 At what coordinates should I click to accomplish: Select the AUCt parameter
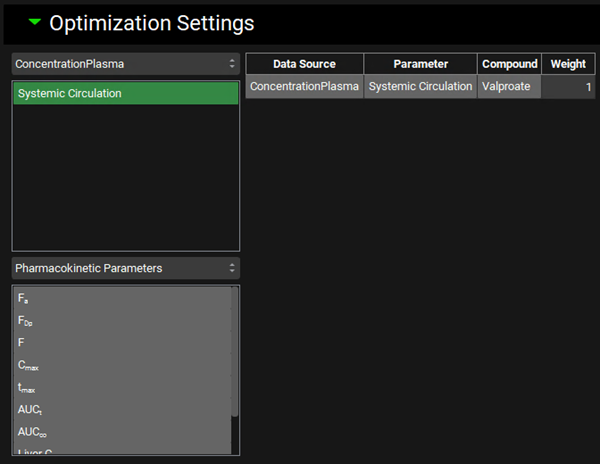pyautogui.click(x=120, y=409)
